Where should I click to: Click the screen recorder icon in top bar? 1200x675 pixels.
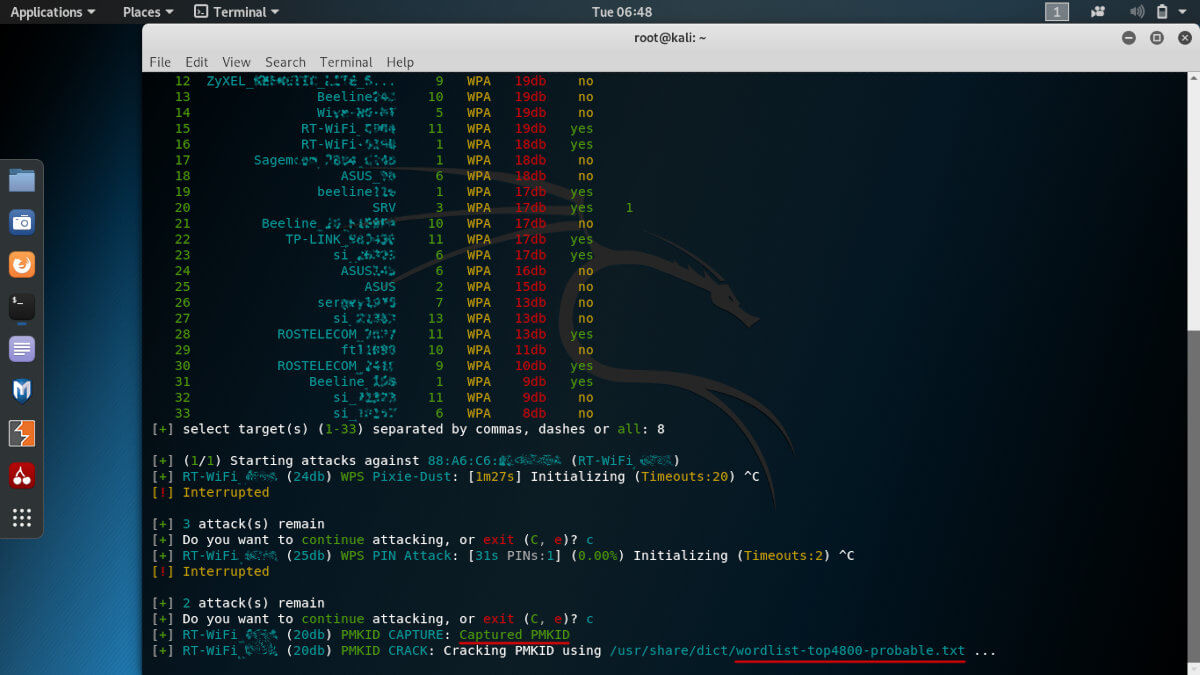coord(1099,12)
